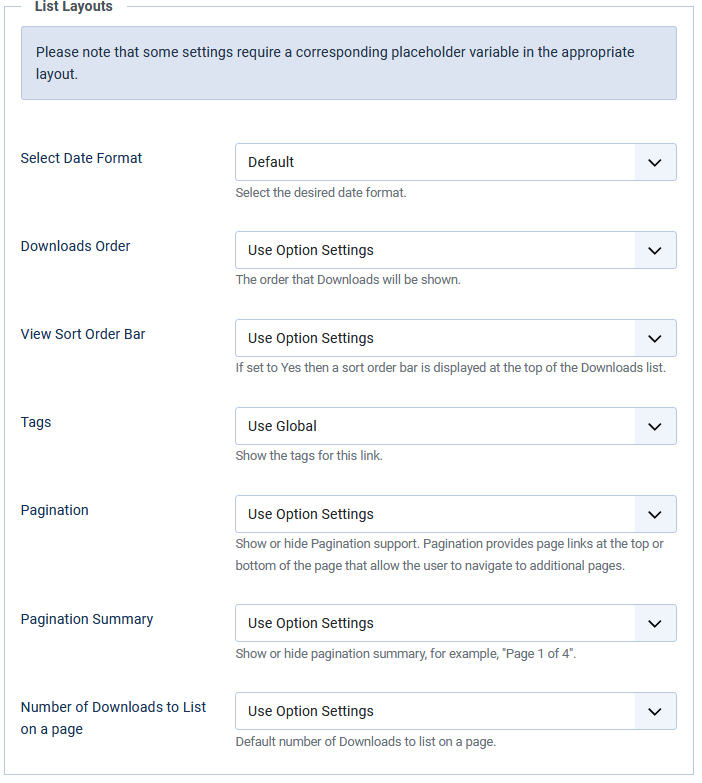Click the Downloads Order label
The height and width of the screenshot is (783, 702).
coord(75,246)
